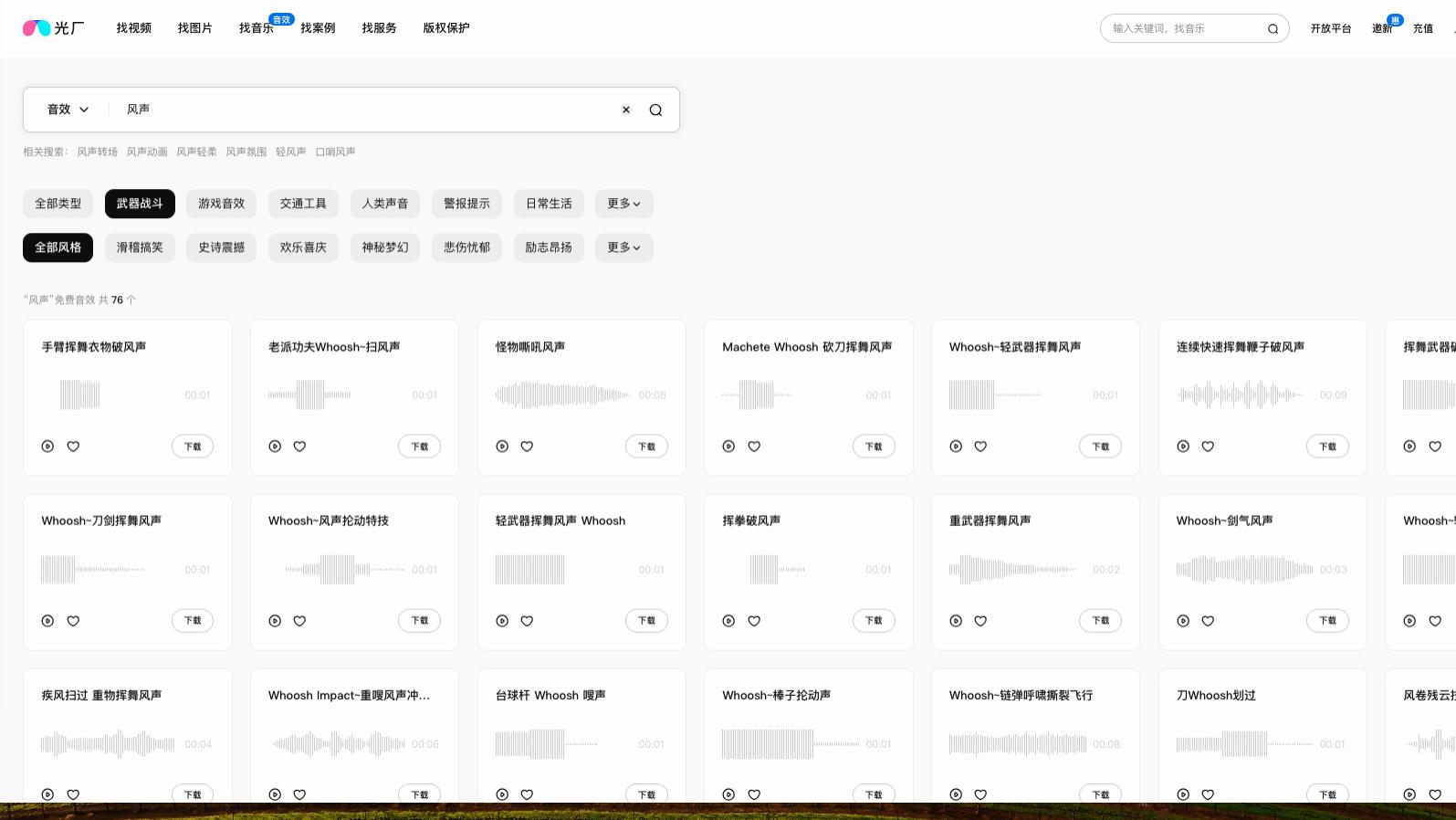
Task: Seek in 怪物嘶吼风声 waveform
Action: pos(562,395)
